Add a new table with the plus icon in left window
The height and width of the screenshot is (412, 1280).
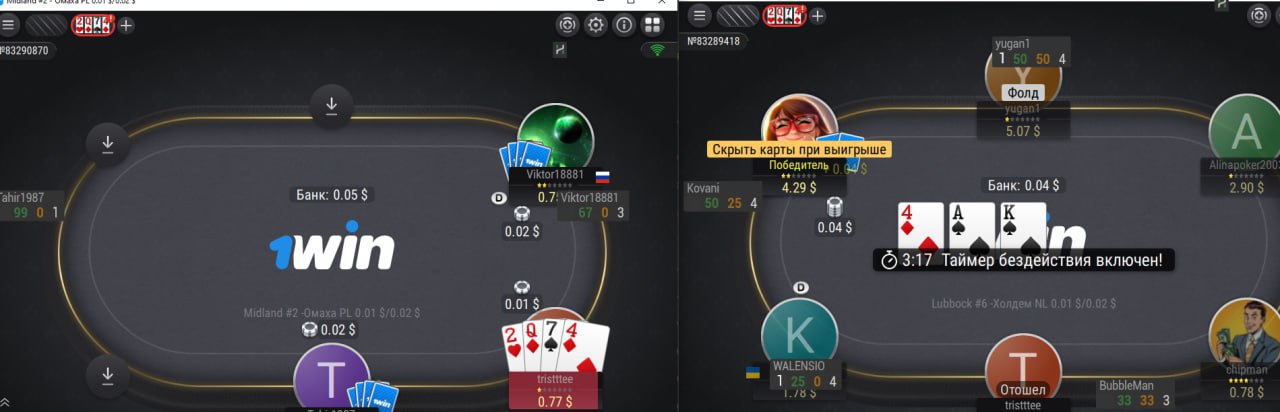(x=126, y=25)
